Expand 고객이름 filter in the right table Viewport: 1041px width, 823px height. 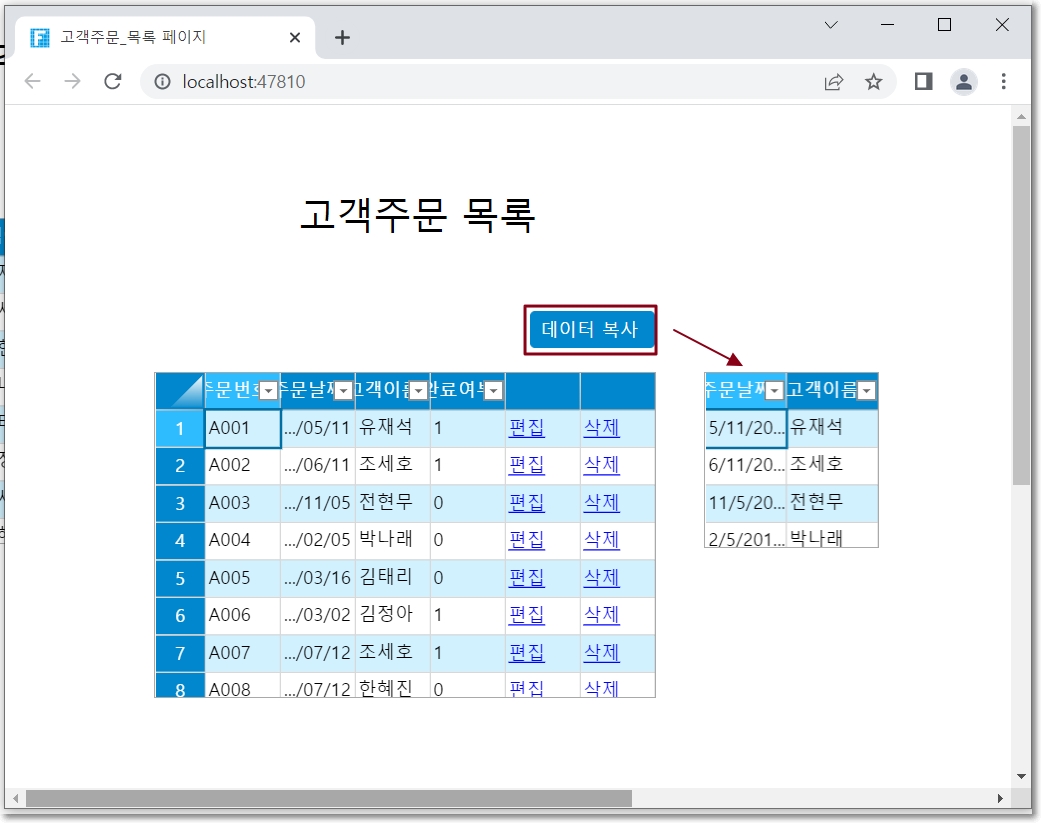tap(866, 391)
